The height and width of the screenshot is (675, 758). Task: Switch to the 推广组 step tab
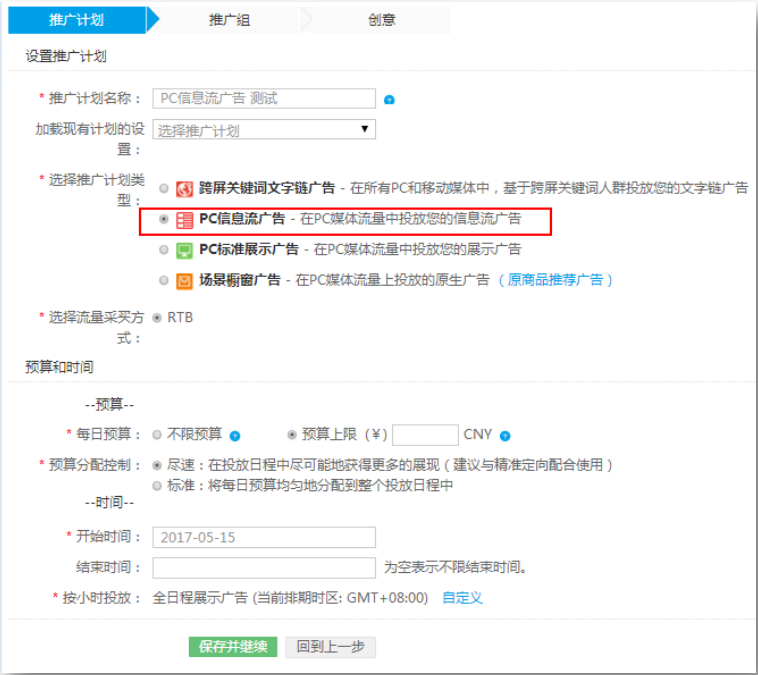tap(229, 20)
